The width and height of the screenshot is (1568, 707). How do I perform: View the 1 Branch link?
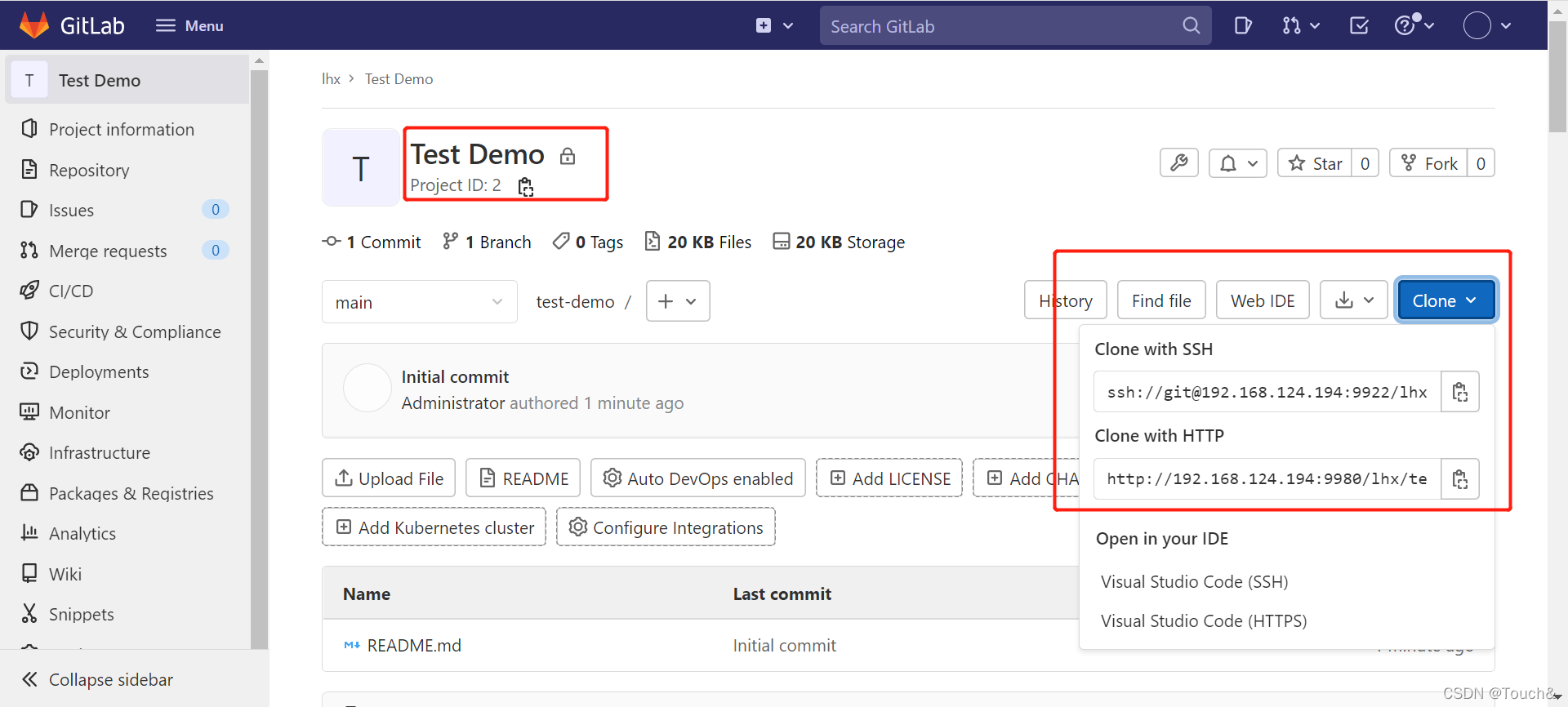pyautogui.click(x=487, y=242)
